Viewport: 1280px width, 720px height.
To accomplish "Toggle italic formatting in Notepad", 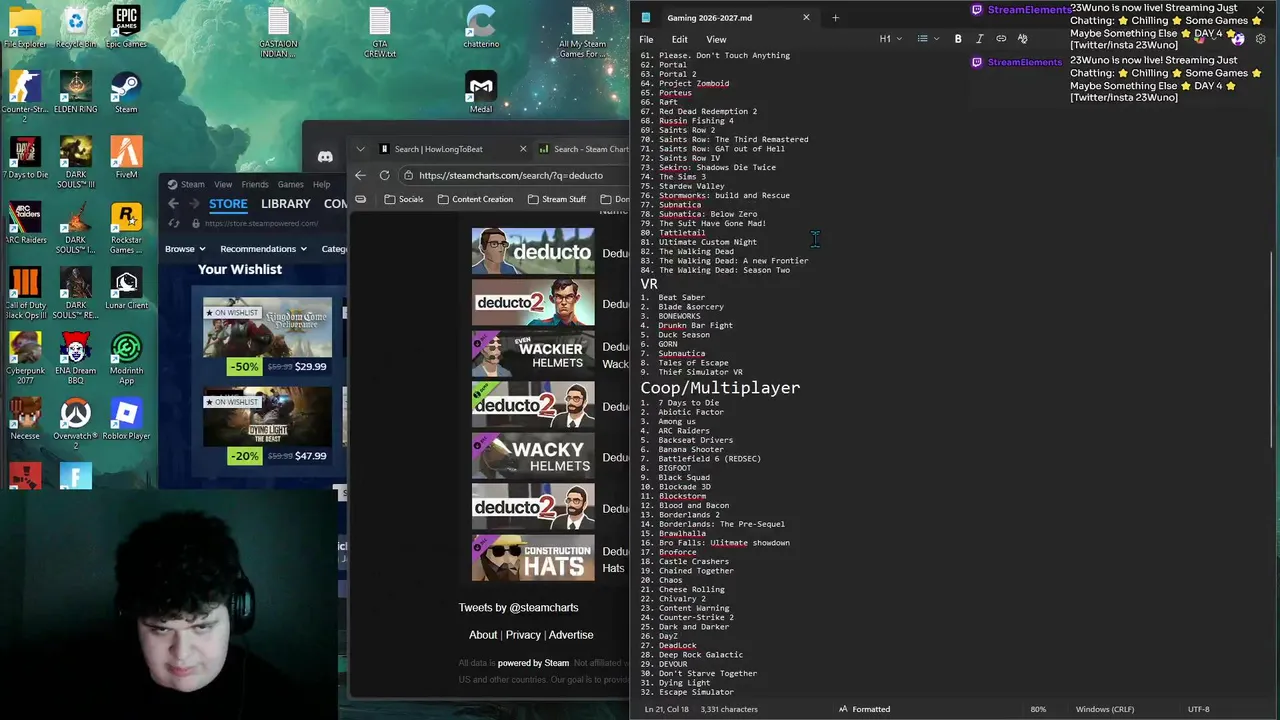I will [x=979, y=39].
